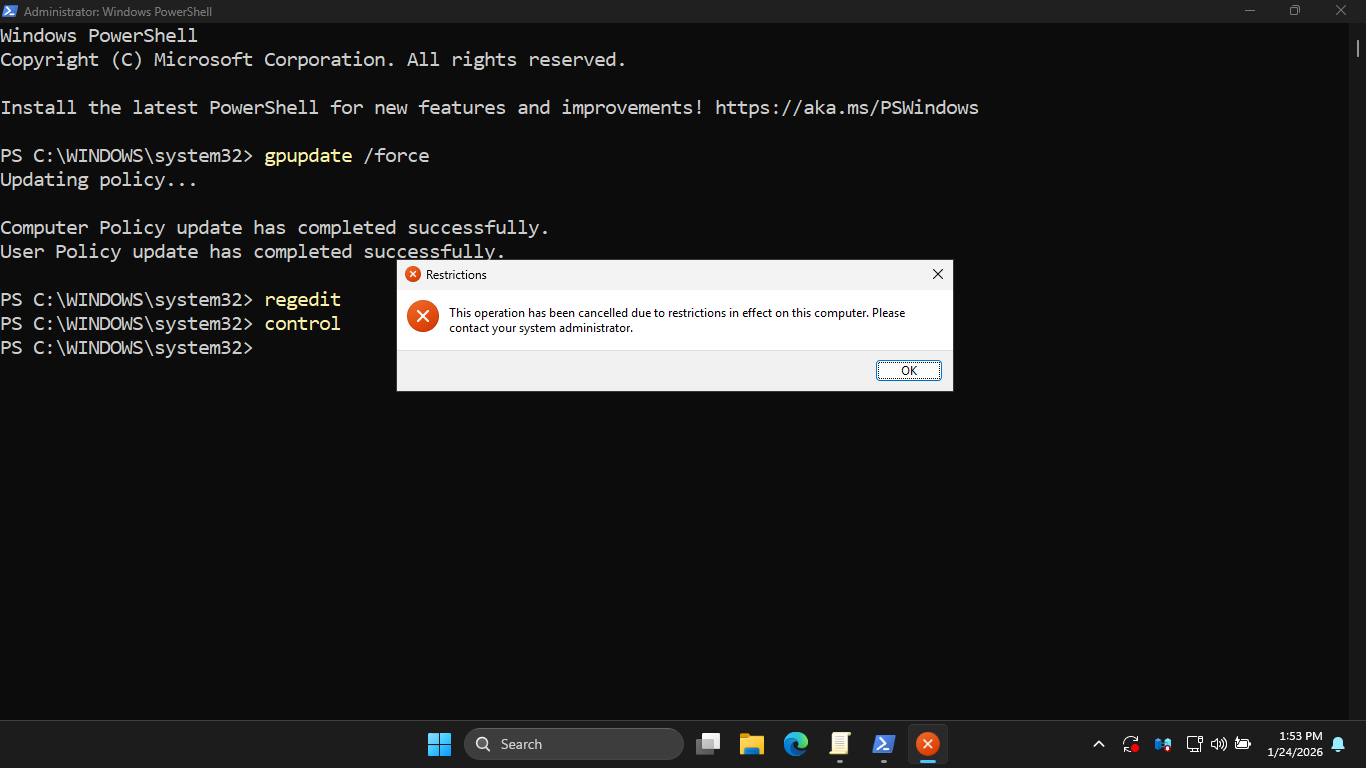
Task: Open the notification bell
Action: pyautogui.click(x=1338, y=744)
